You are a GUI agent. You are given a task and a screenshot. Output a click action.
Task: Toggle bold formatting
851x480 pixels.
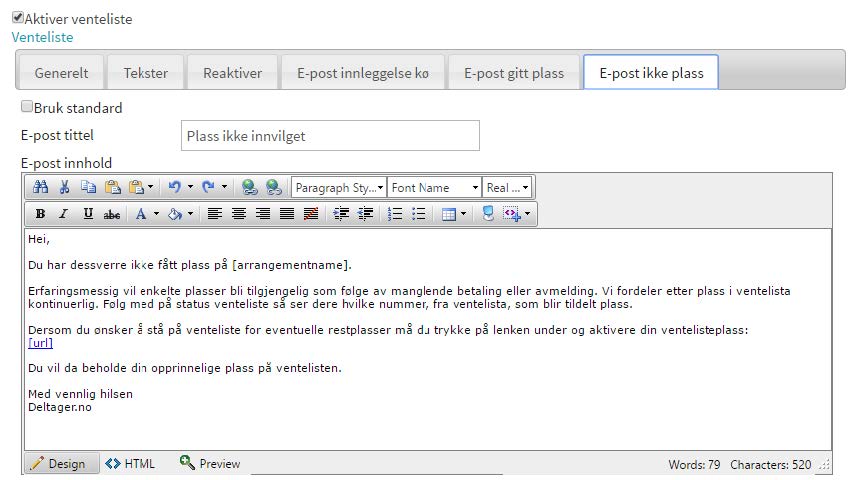point(40,214)
